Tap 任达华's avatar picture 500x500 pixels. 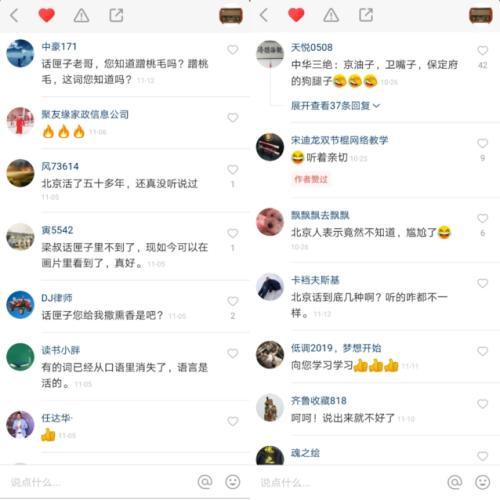tap(20, 425)
